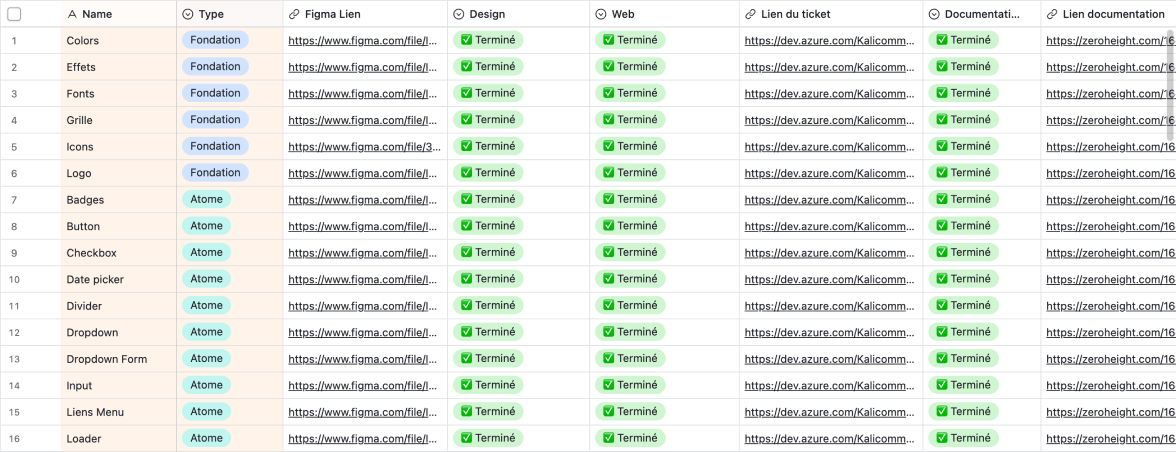Click the text-field icon beside Name header
The image size is (1176, 452).
pos(72,14)
